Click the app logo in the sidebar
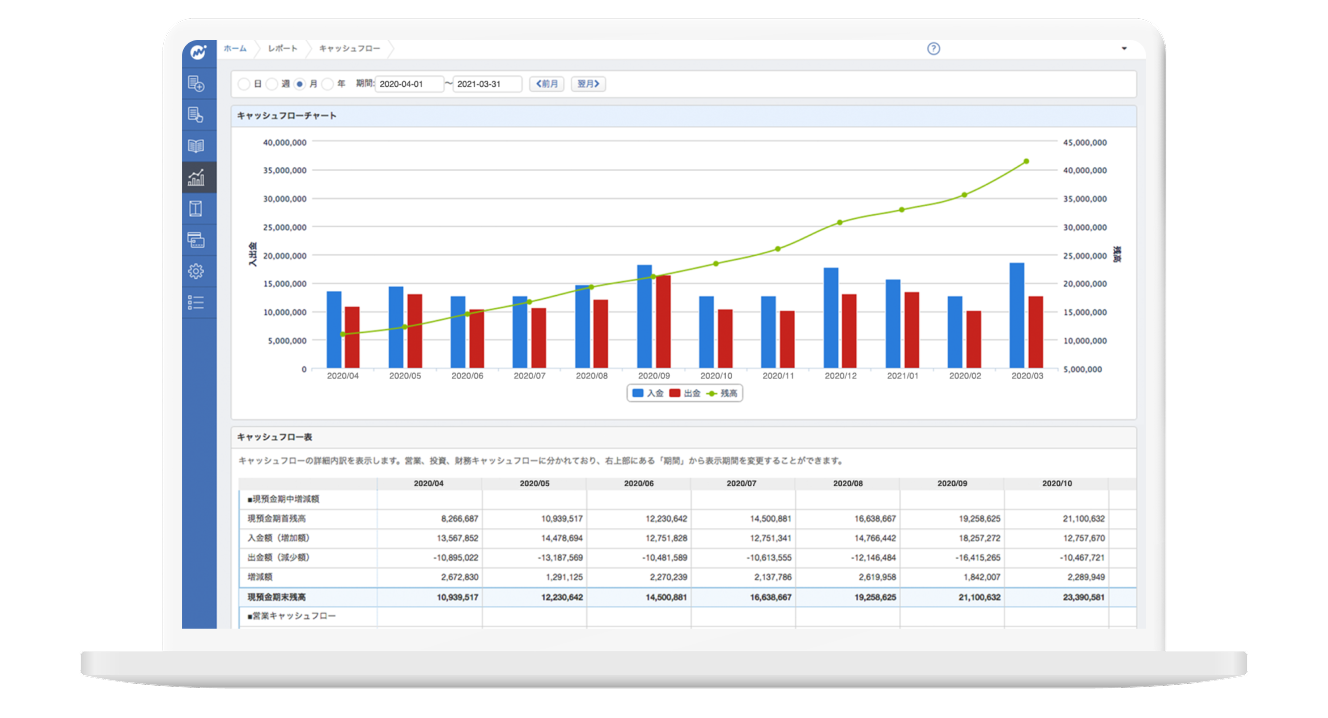1328x718 pixels. [198, 51]
